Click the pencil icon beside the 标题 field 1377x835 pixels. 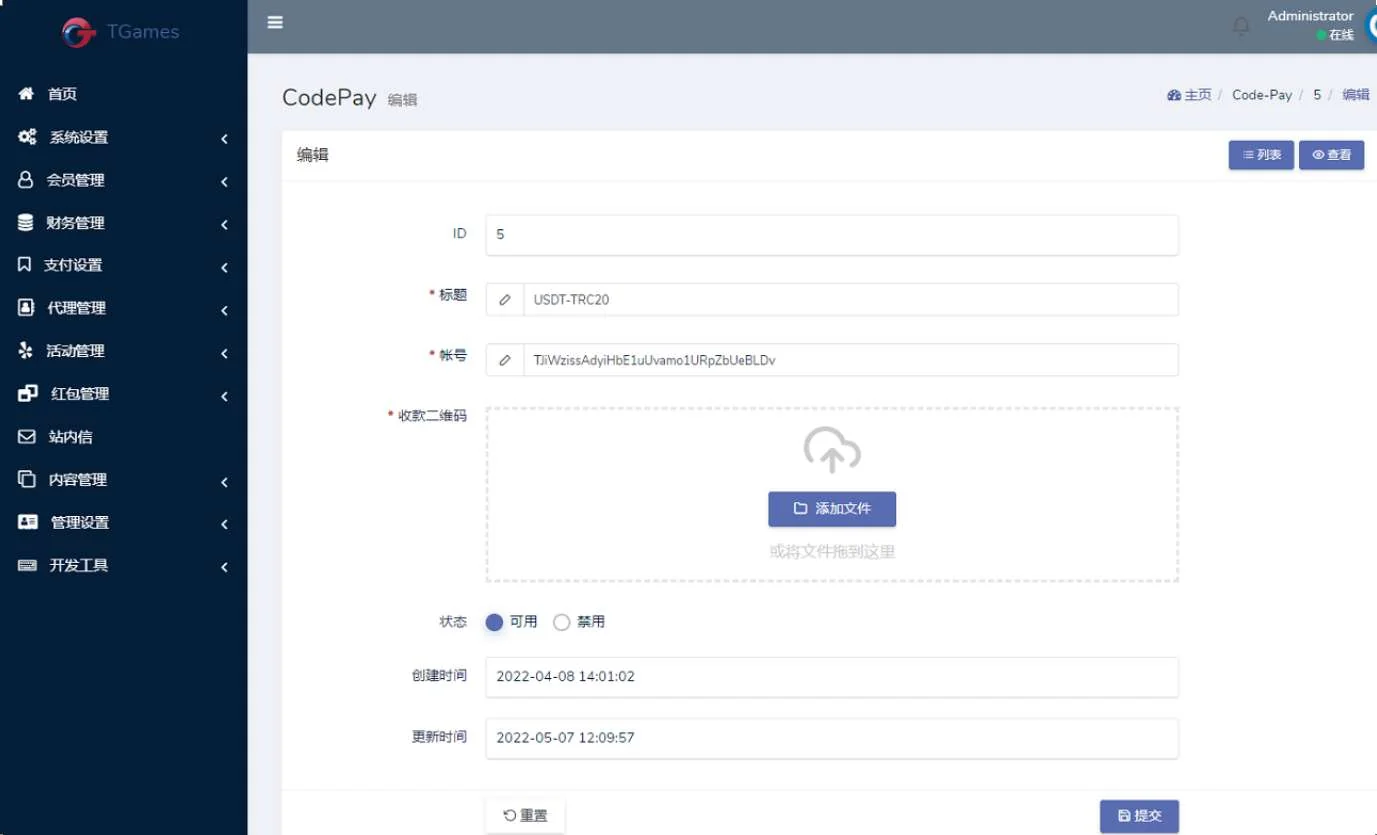pyautogui.click(x=505, y=299)
